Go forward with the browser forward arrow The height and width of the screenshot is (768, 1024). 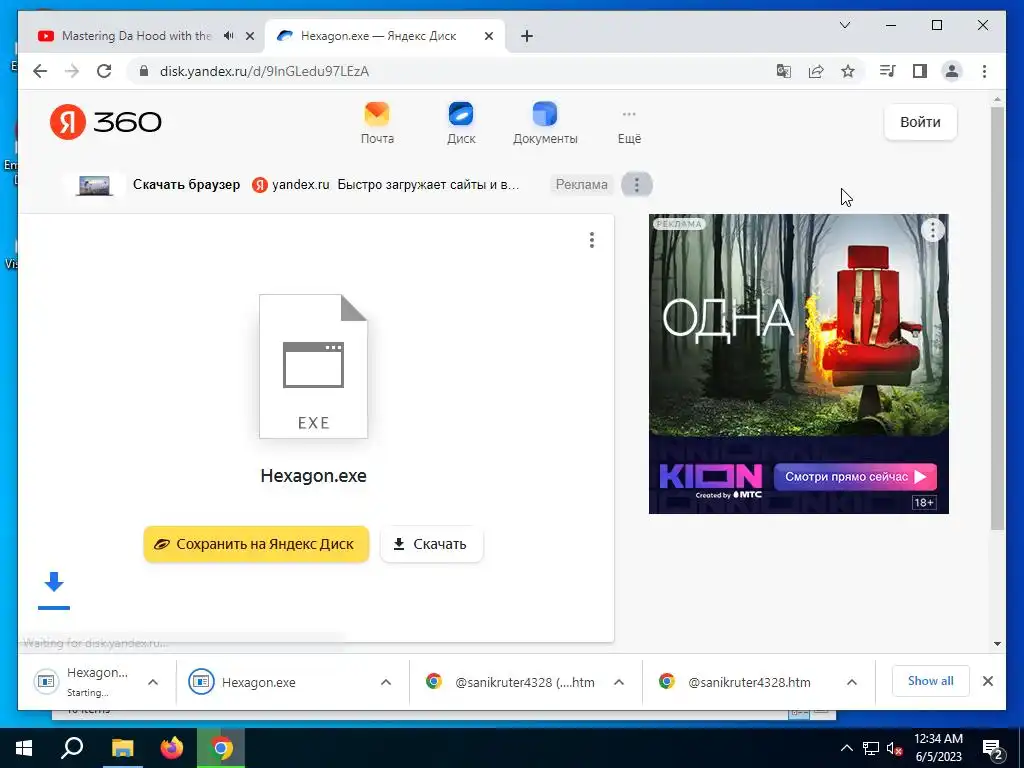coord(72,71)
